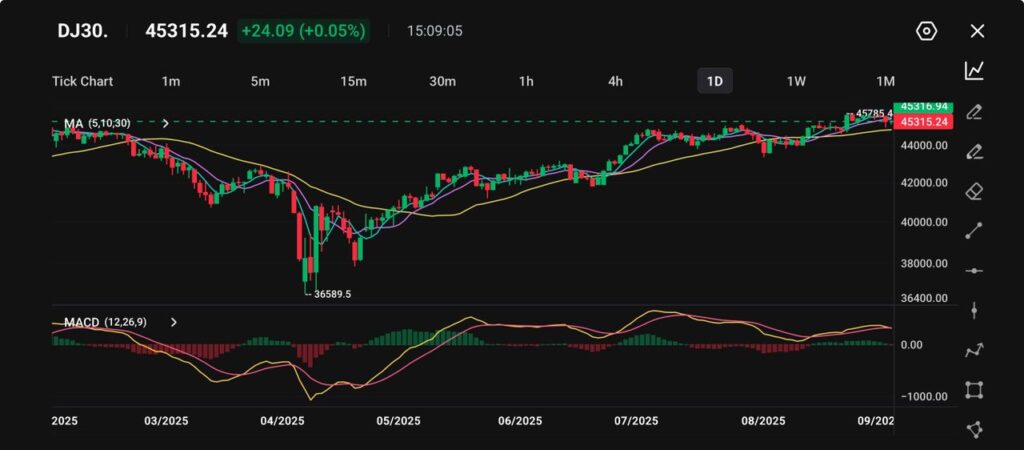Select the zigzag arrow polyline tool
Image resolution: width=1024 pixels, height=450 pixels.
pyautogui.click(x=974, y=350)
